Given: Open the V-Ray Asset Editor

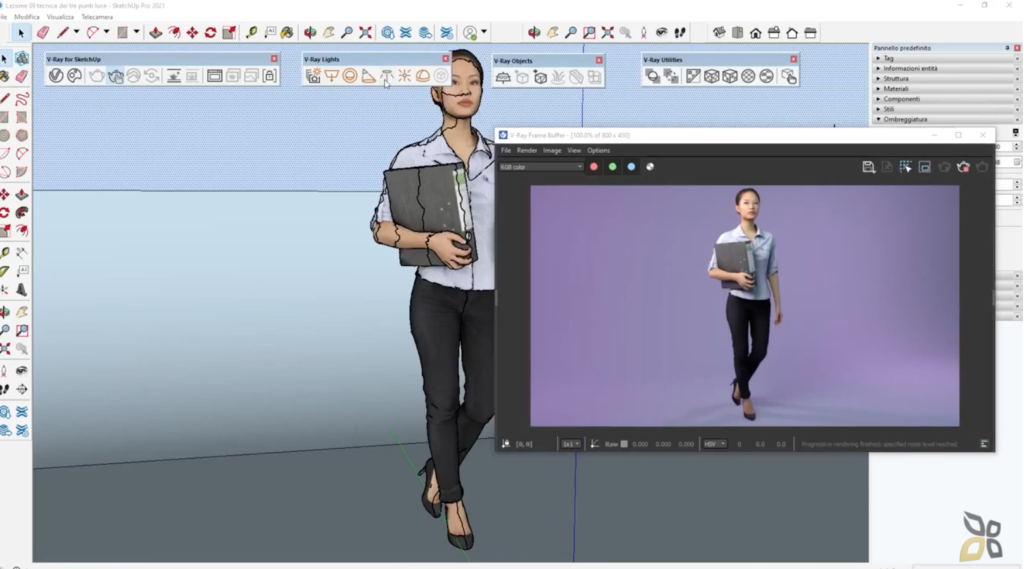Looking at the screenshot, I should [x=56, y=76].
